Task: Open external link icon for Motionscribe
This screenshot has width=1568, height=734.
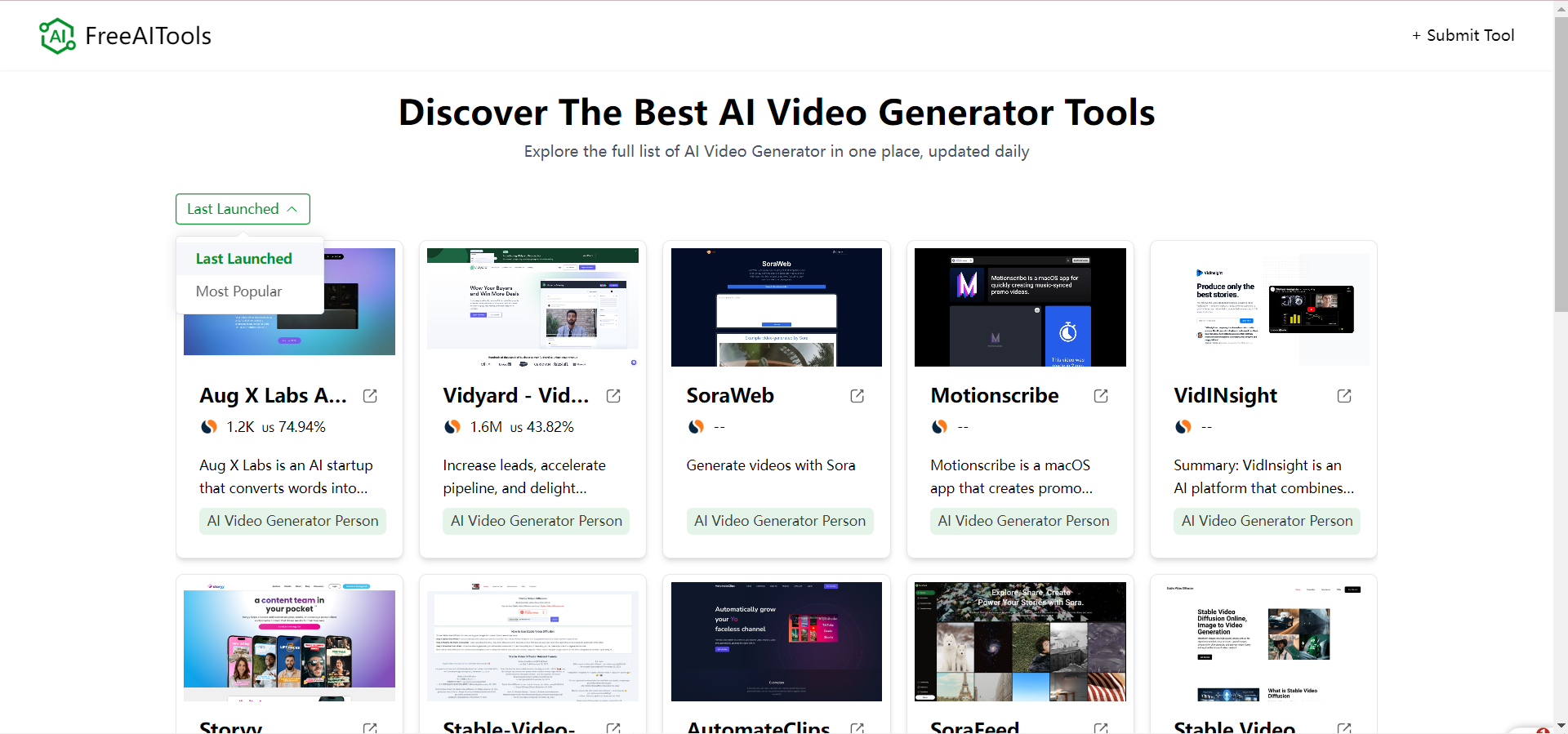Action: pos(1101,396)
